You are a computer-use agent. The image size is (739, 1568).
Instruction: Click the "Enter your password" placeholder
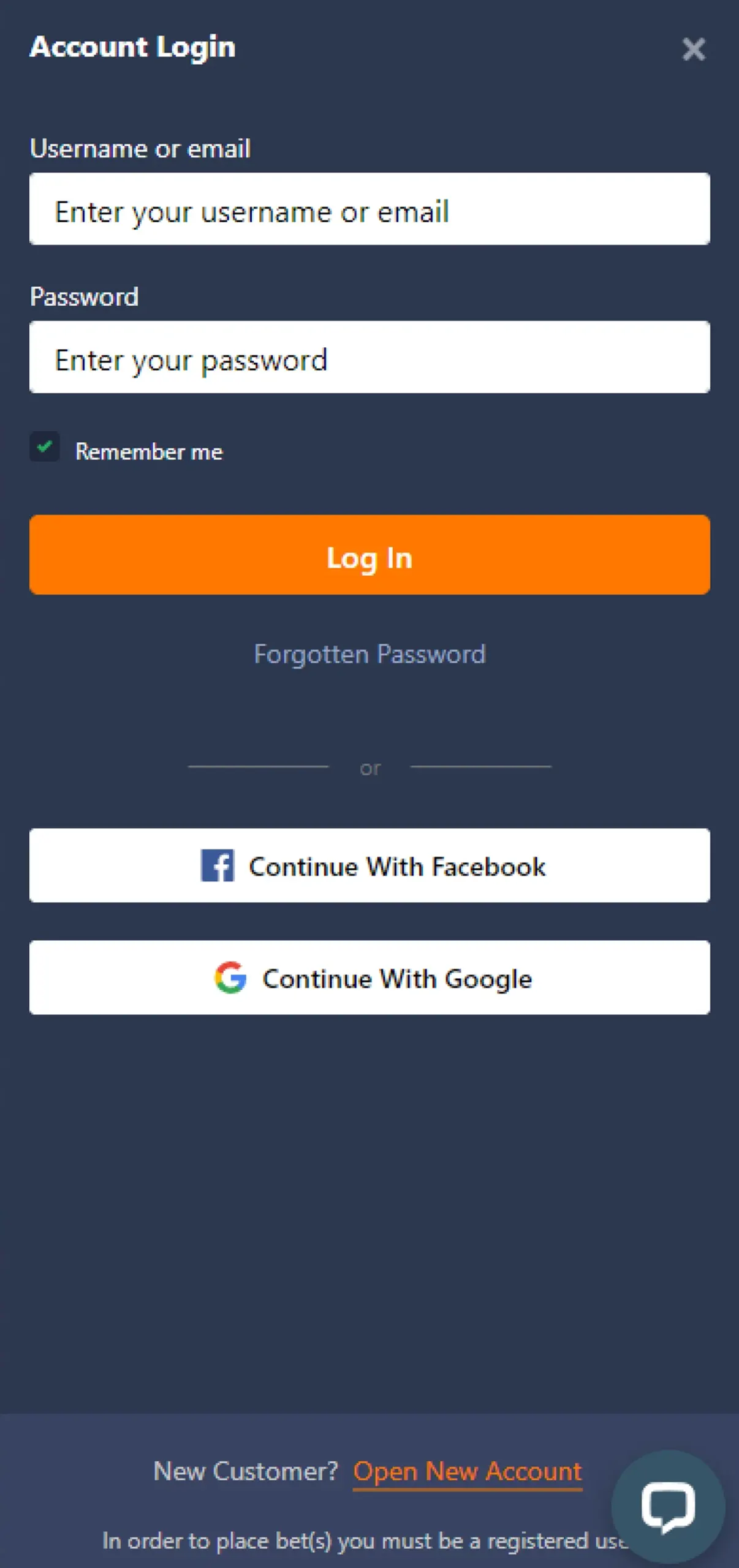192,360
